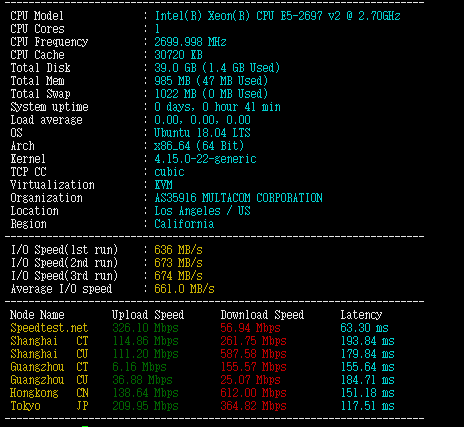Click the 1st run I/O speed 636 MB/s
The width and height of the screenshot is (464, 427).
click(x=178, y=250)
